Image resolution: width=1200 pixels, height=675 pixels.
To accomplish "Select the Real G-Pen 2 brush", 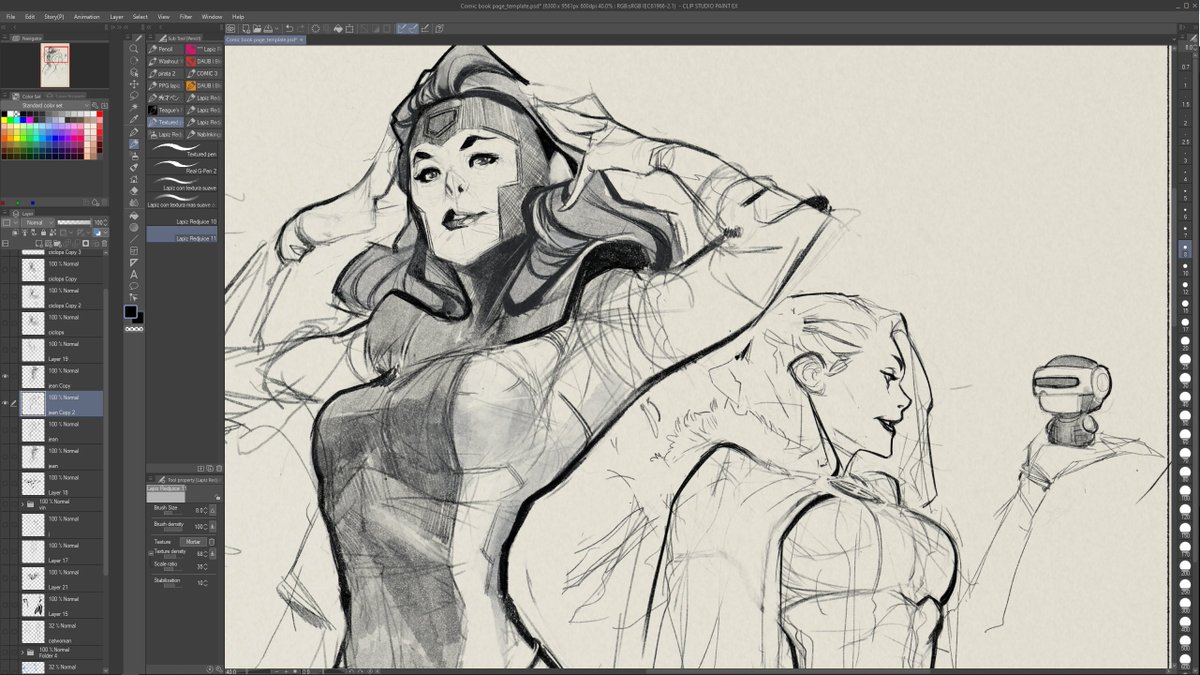I will 182,166.
